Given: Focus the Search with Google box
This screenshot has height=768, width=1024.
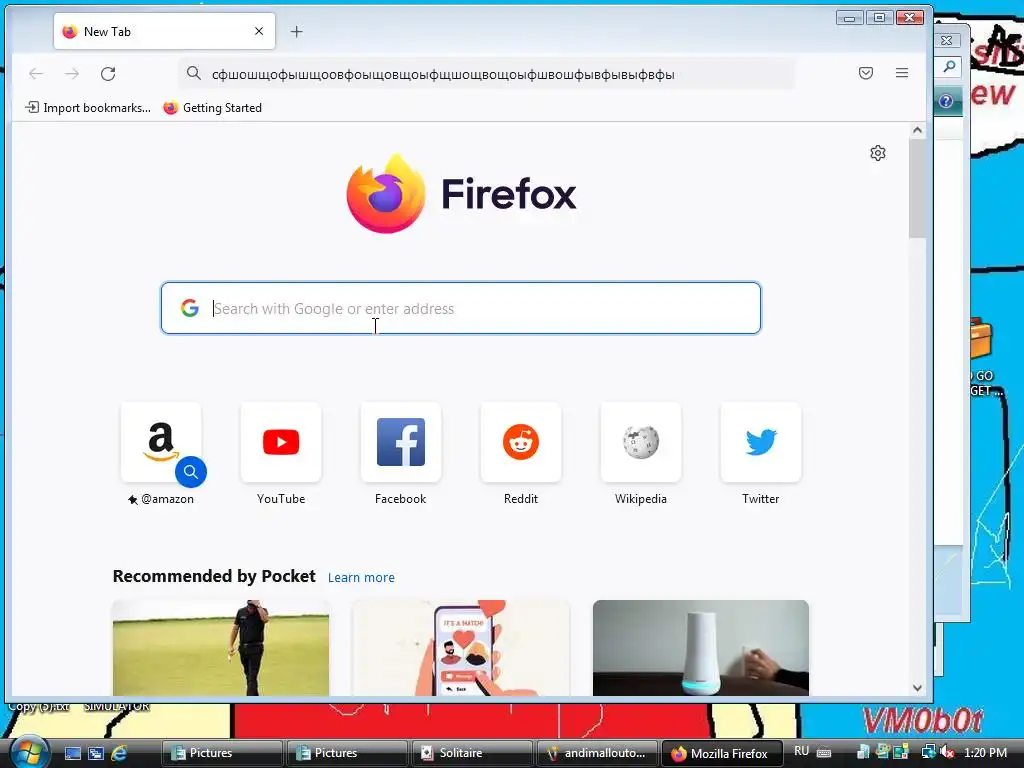Looking at the screenshot, I should tap(461, 308).
